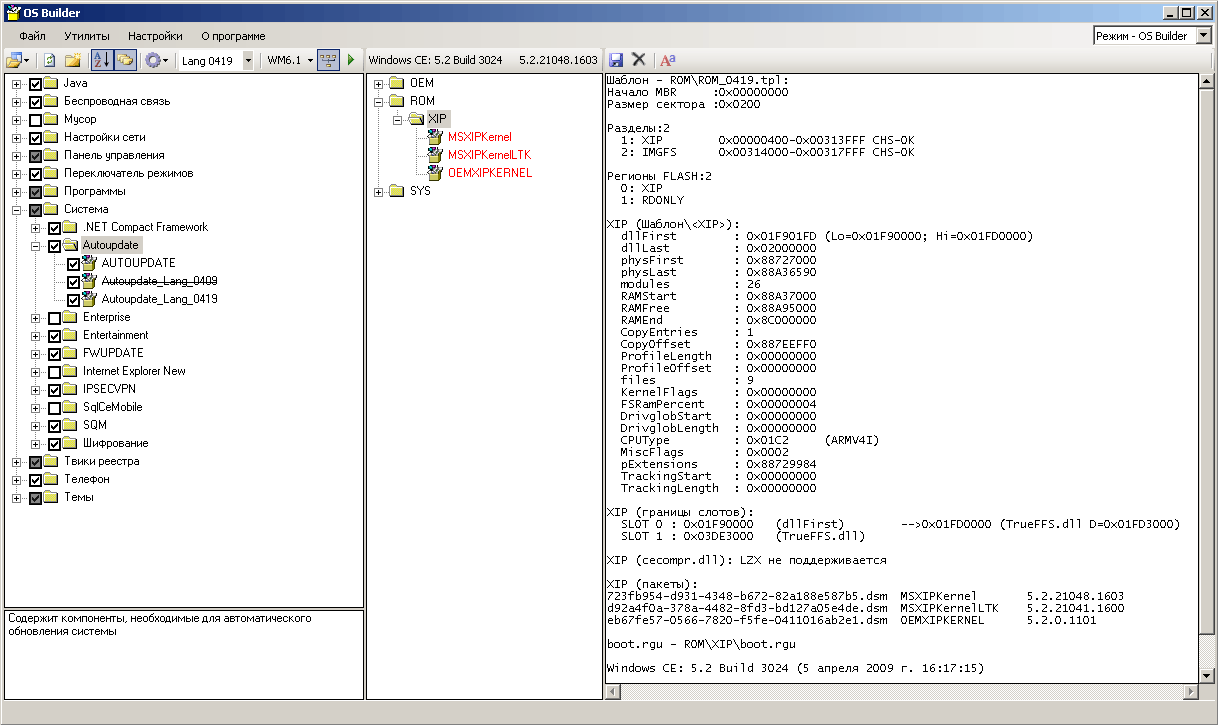Click the tree structure icon next to WM6.1
The width and height of the screenshot is (1218, 725).
click(329, 60)
